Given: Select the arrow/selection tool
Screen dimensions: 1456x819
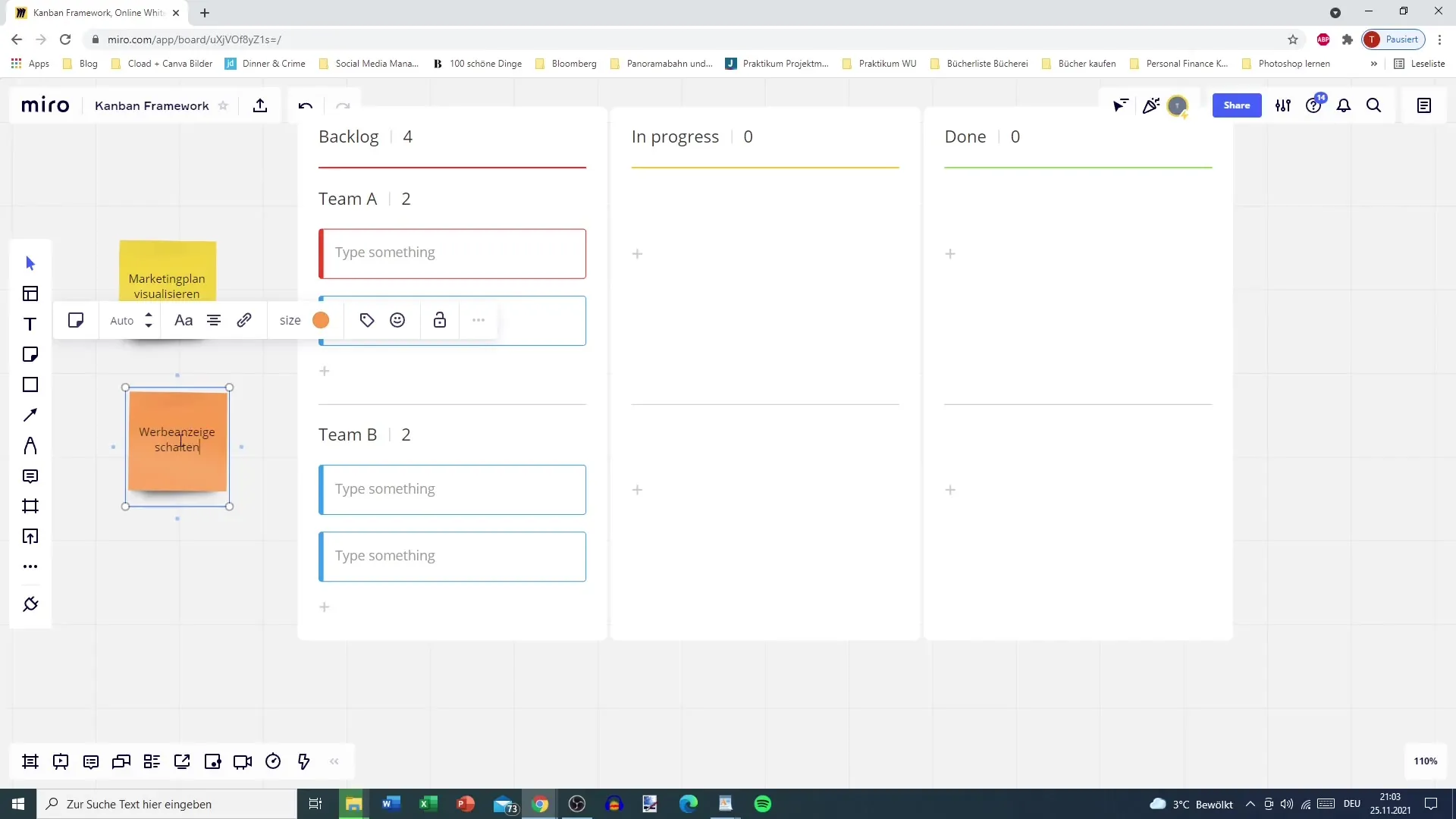Looking at the screenshot, I should [x=29, y=263].
